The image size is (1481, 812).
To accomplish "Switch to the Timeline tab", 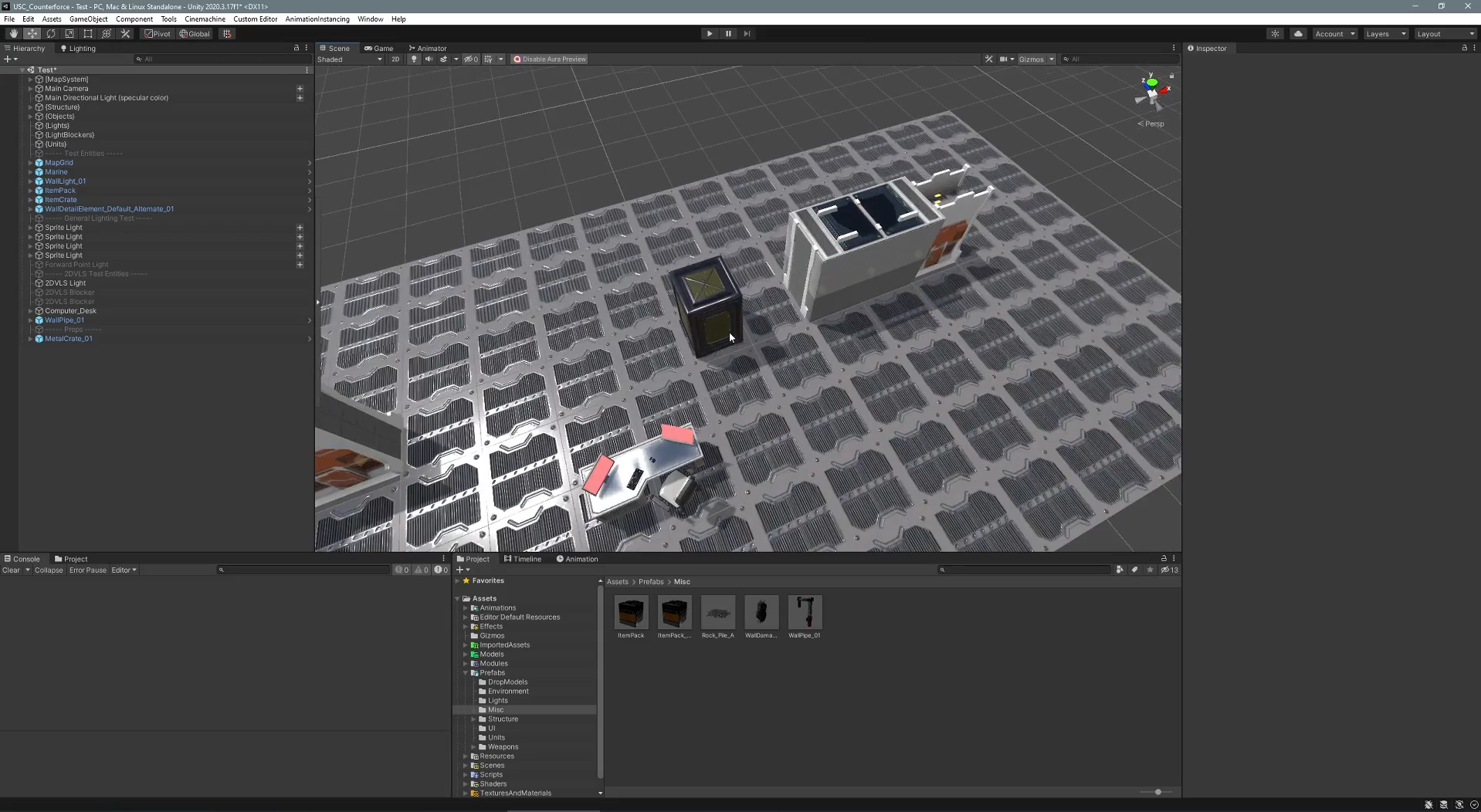I will pos(523,559).
